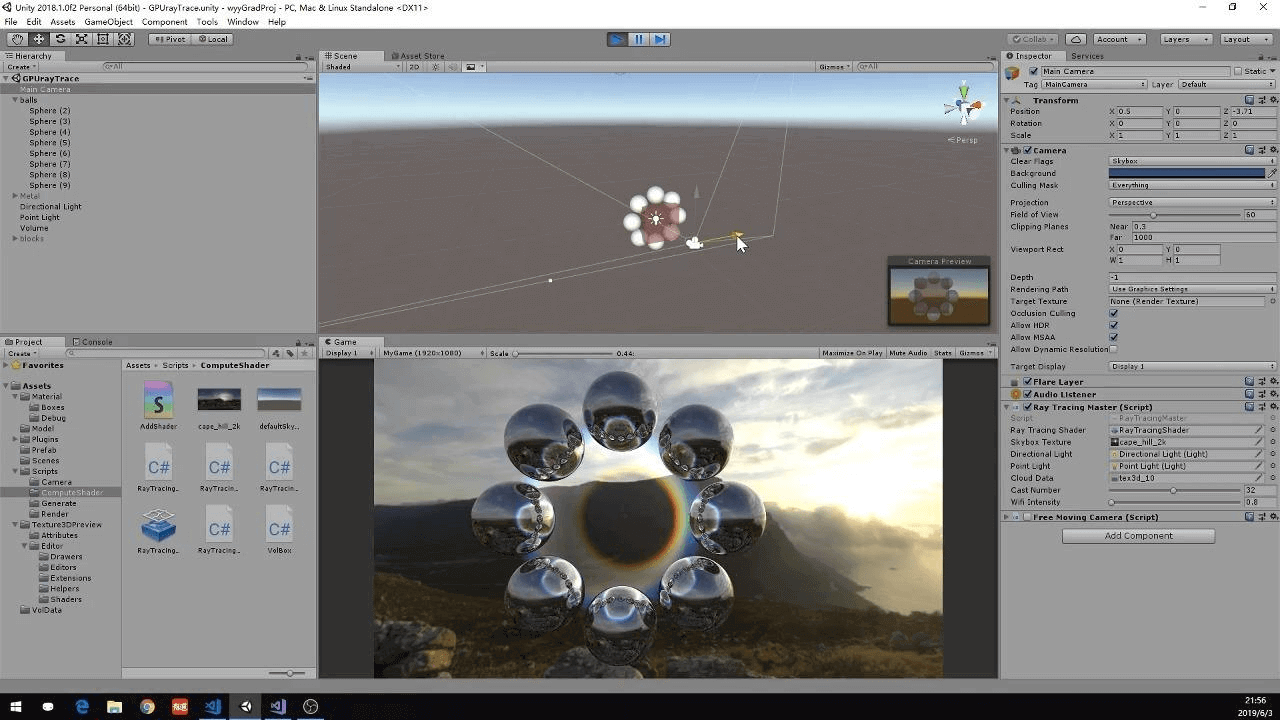Viewport: 1280px width, 720px height.
Task: Select the Rotate tool in toolbar
Action: tap(60, 39)
